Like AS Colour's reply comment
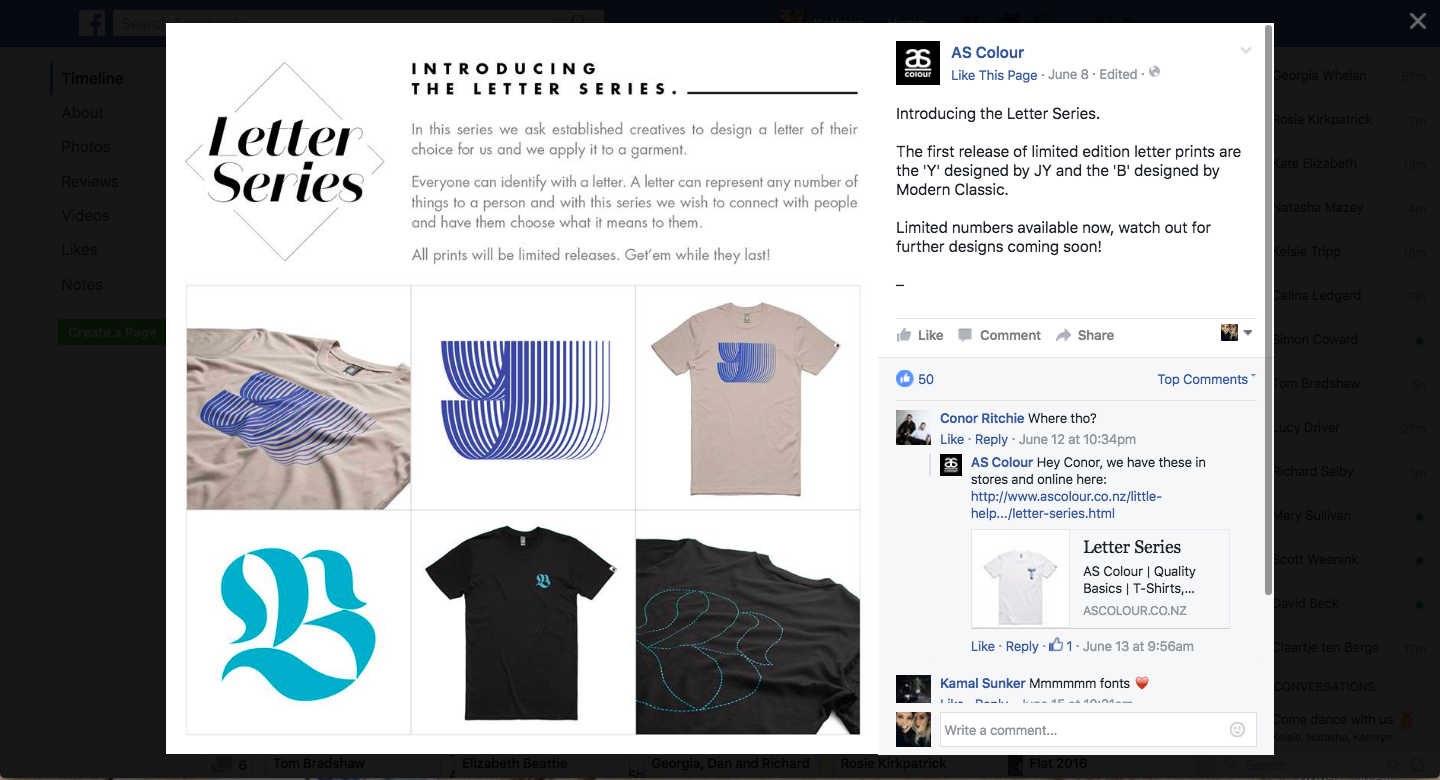This screenshot has width=1440, height=780. click(x=983, y=646)
